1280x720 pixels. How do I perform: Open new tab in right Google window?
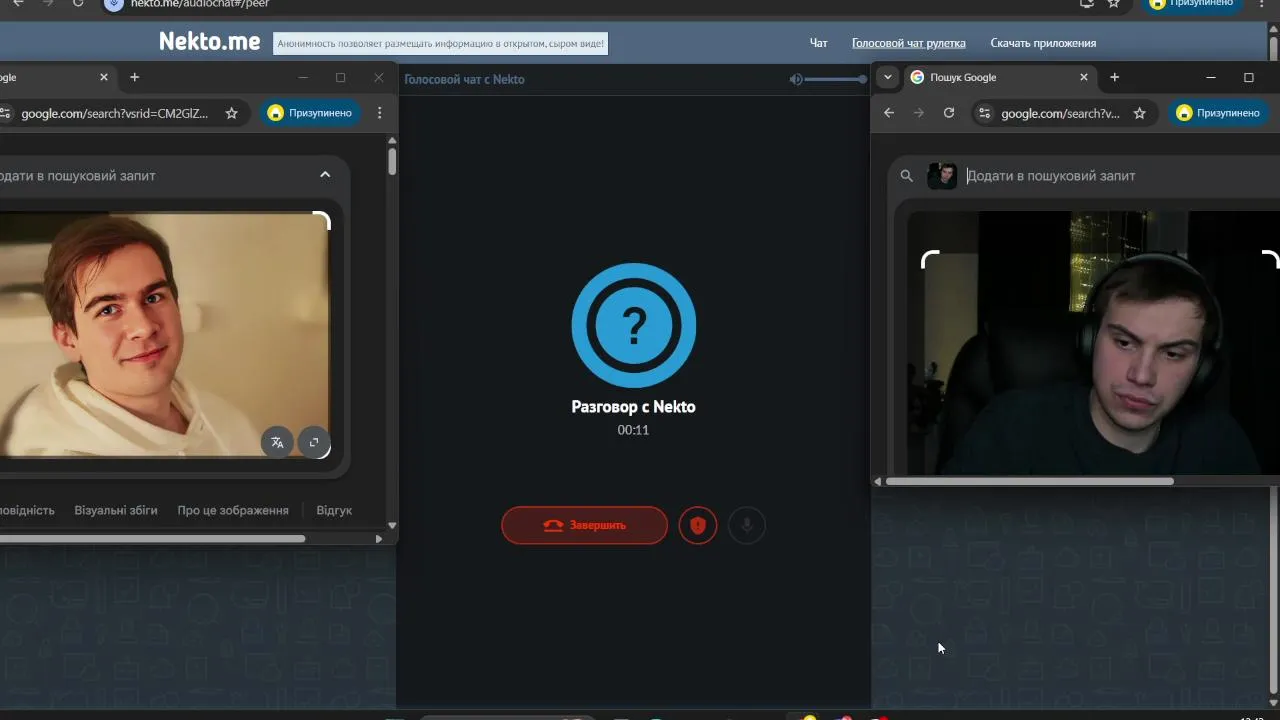pyautogui.click(x=1114, y=77)
